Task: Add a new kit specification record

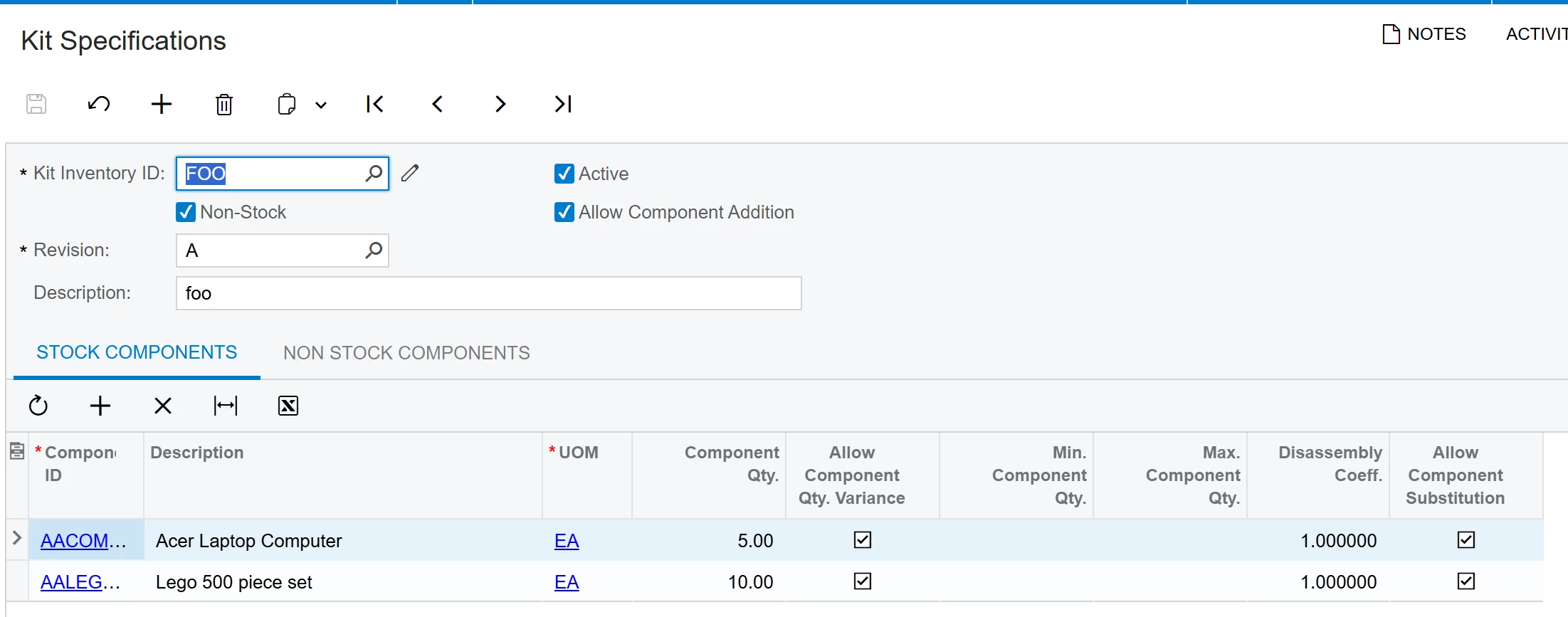Action: [162, 105]
